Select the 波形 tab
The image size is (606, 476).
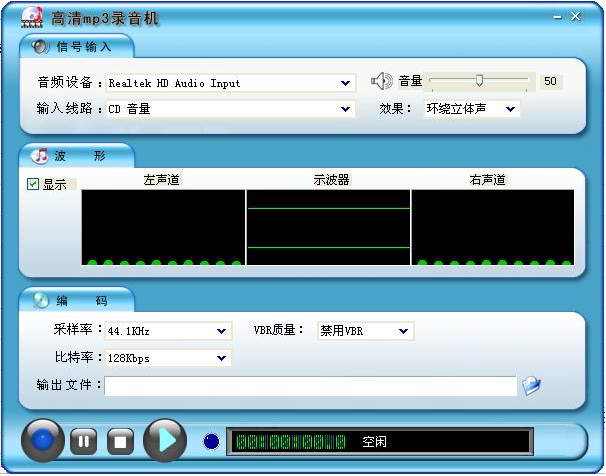[77, 156]
